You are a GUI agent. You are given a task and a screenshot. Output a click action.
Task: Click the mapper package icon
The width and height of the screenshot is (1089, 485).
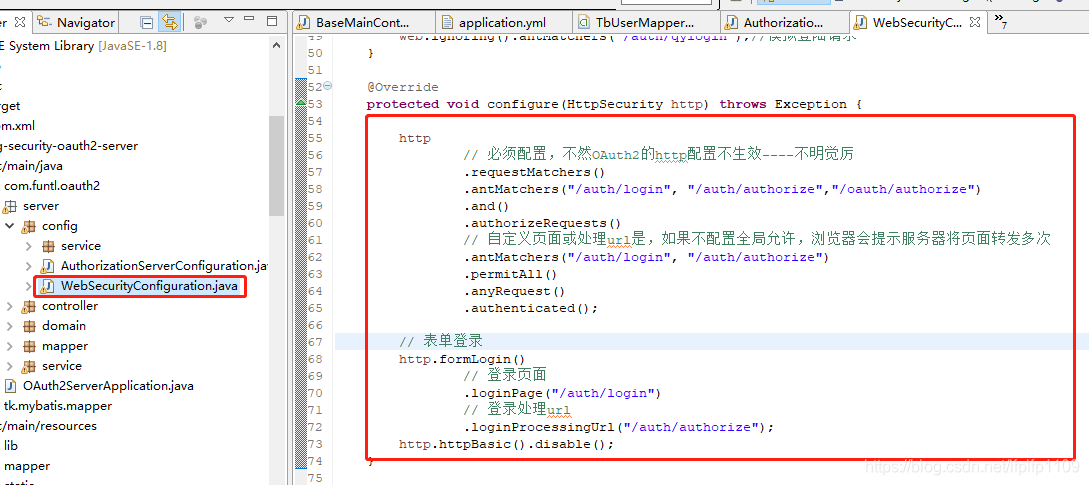coord(28,346)
